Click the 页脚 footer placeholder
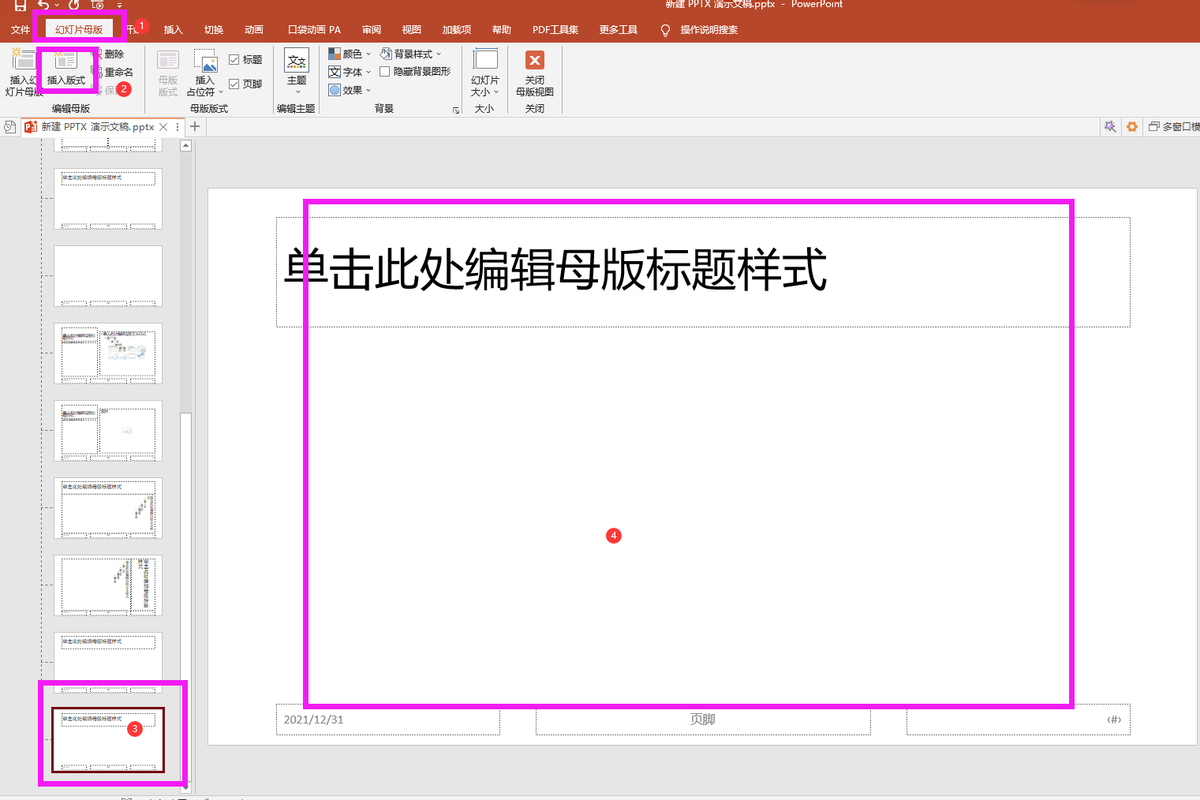1200x800 pixels. click(702, 720)
